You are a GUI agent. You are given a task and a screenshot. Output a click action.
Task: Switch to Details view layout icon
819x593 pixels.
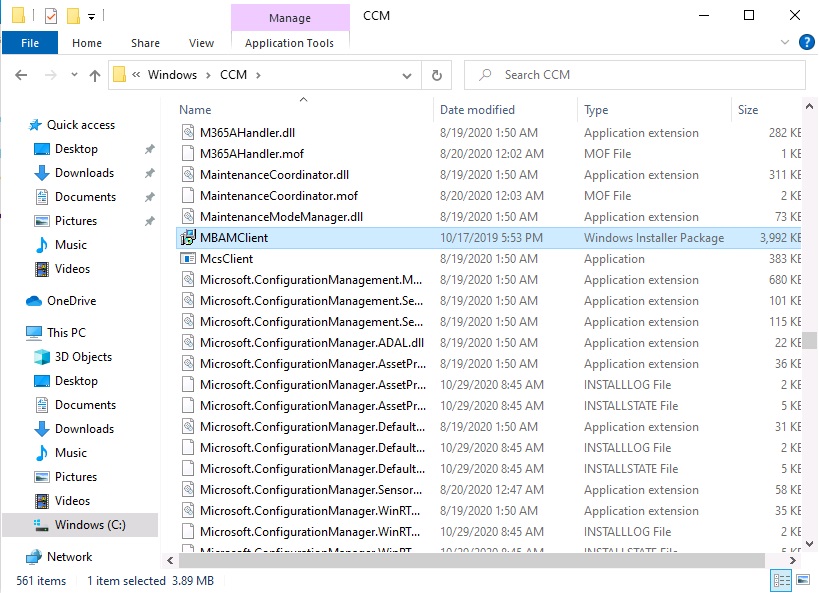(781, 580)
